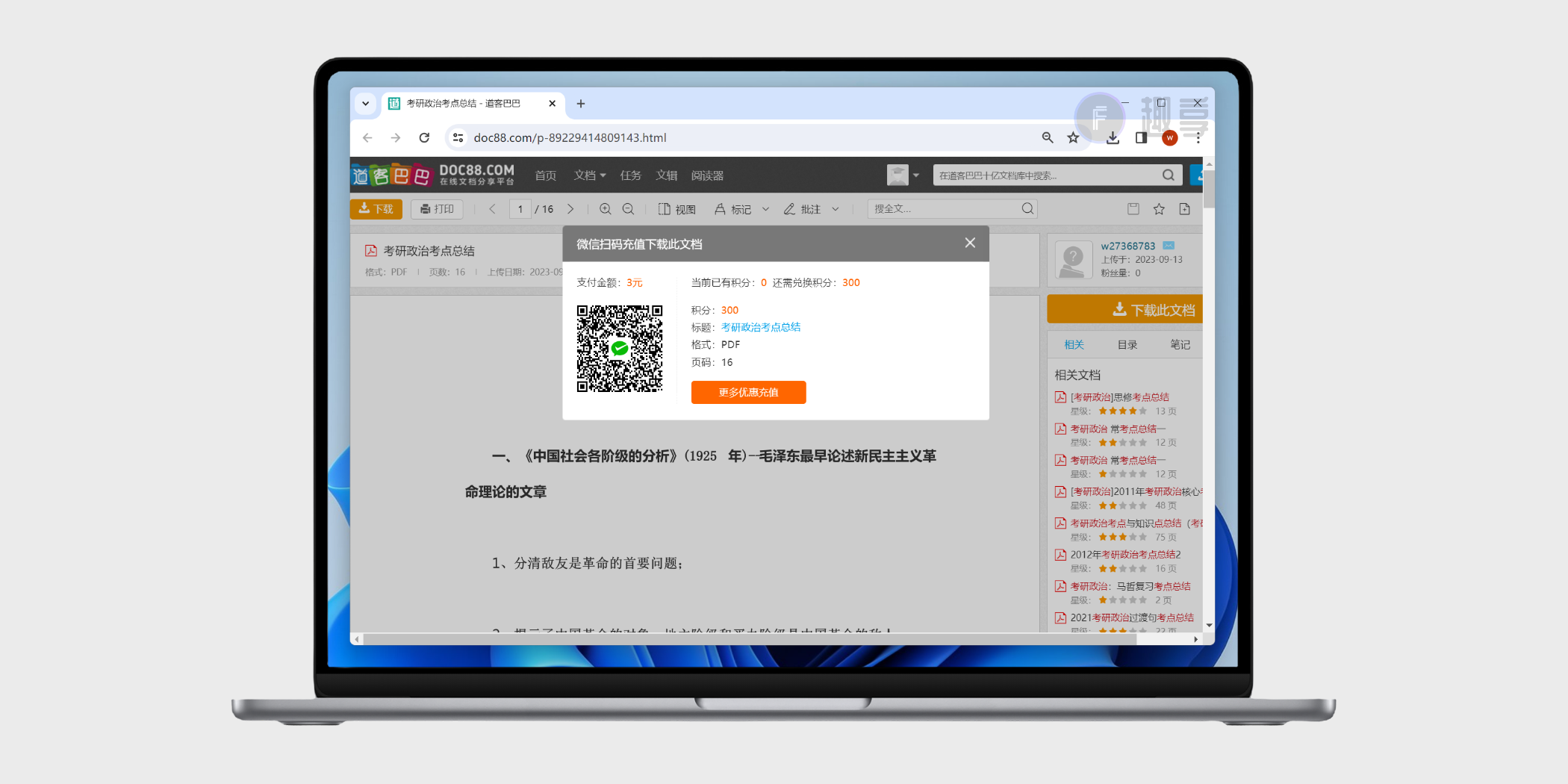
Task: Click the browser forward arrow
Action: click(x=396, y=137)
